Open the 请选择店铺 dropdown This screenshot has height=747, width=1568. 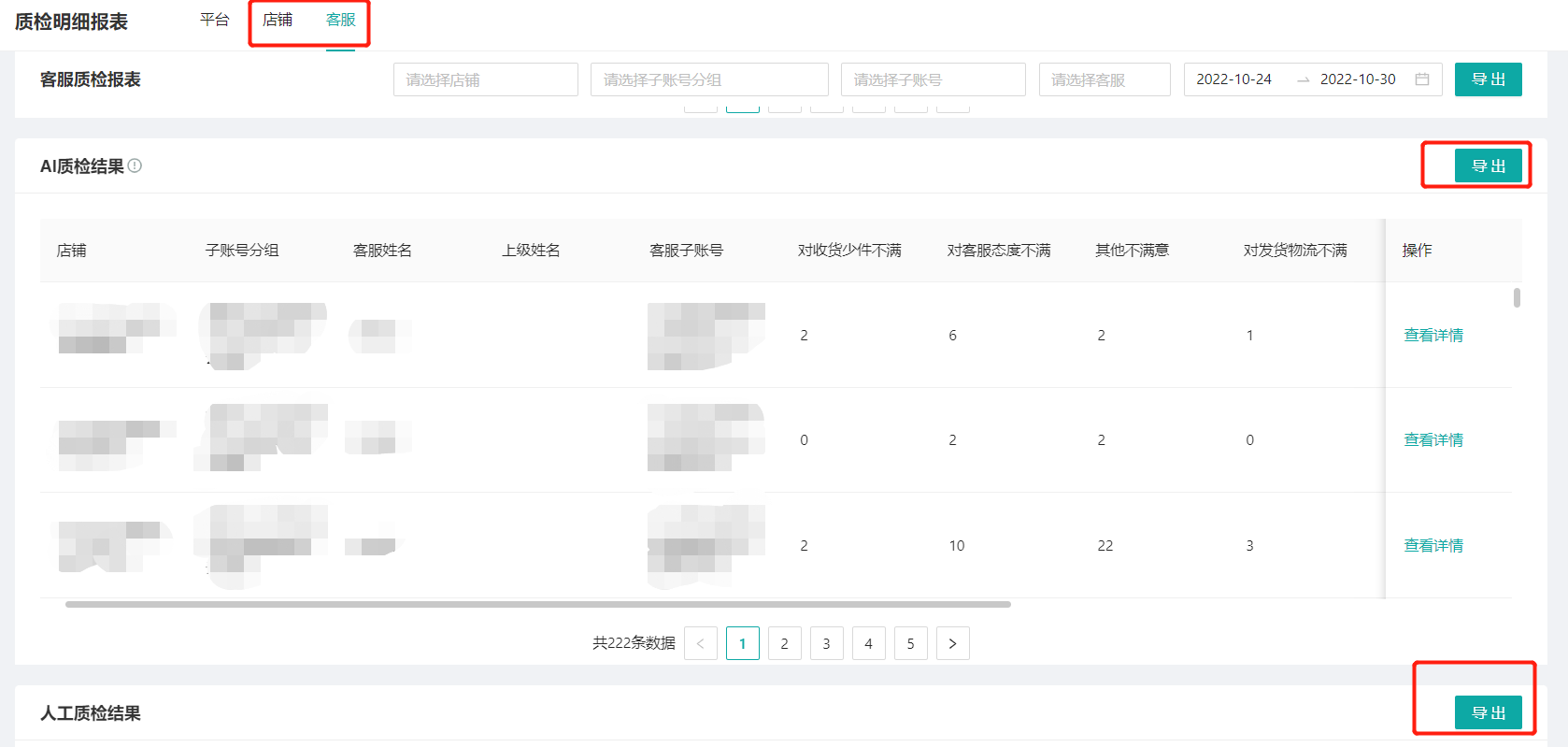coord(486,79)
